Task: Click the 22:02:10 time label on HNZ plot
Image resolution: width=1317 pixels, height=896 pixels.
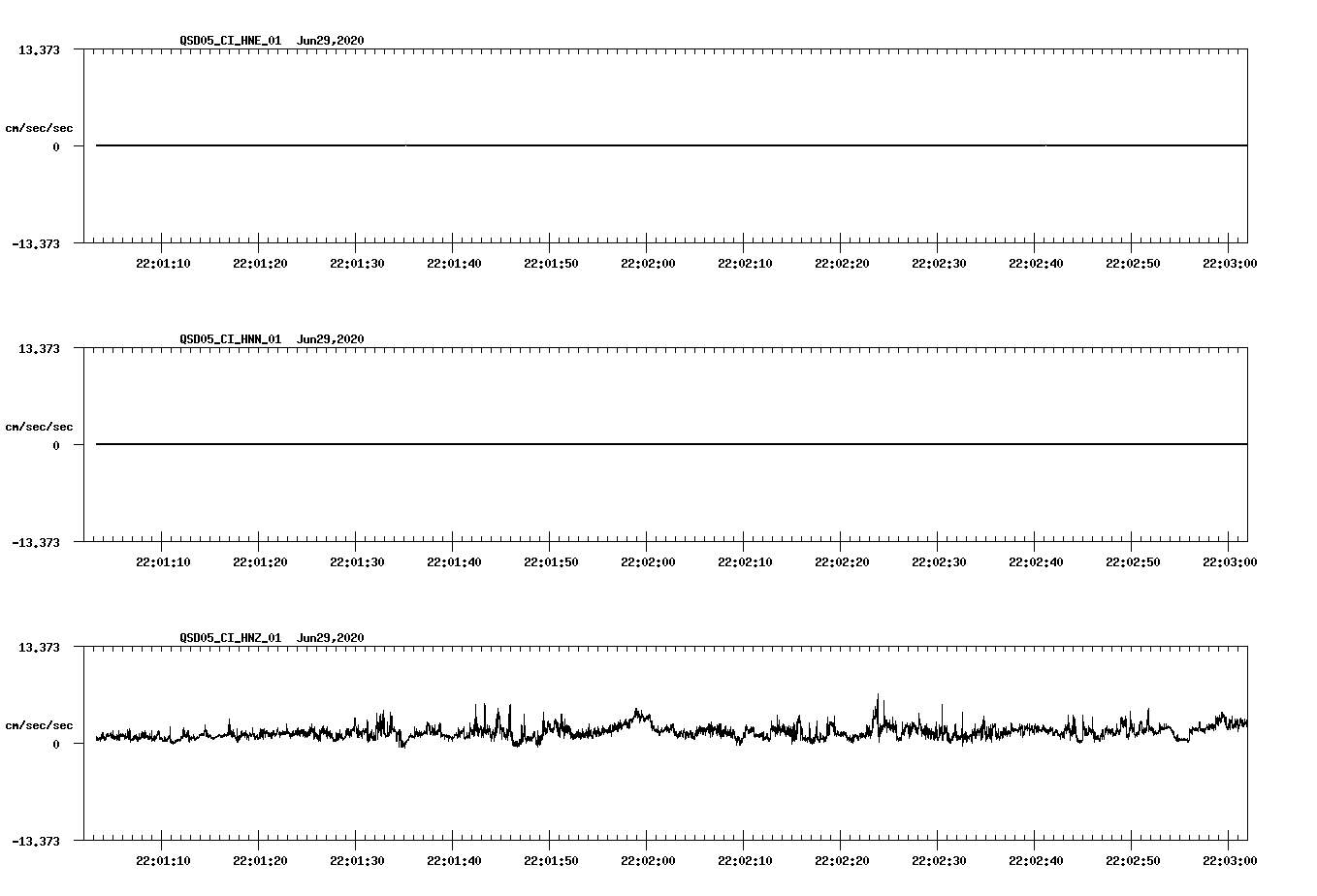Action: (745, 861)
